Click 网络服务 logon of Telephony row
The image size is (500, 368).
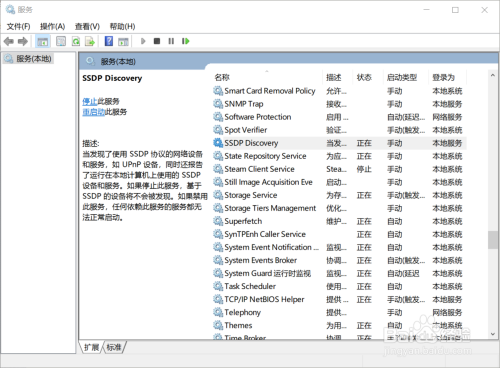(447, 312)
